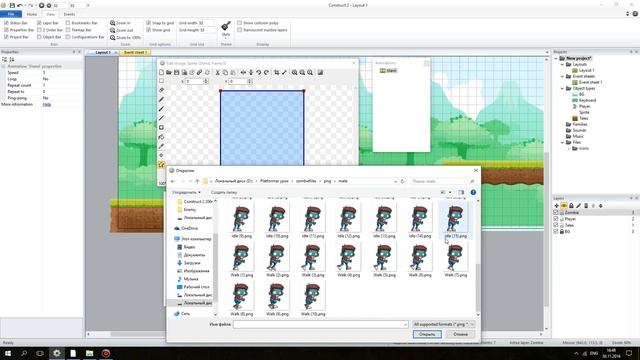640x360 pixels.
Task: Click Zoom in button in ribbon
Action: 120,23
